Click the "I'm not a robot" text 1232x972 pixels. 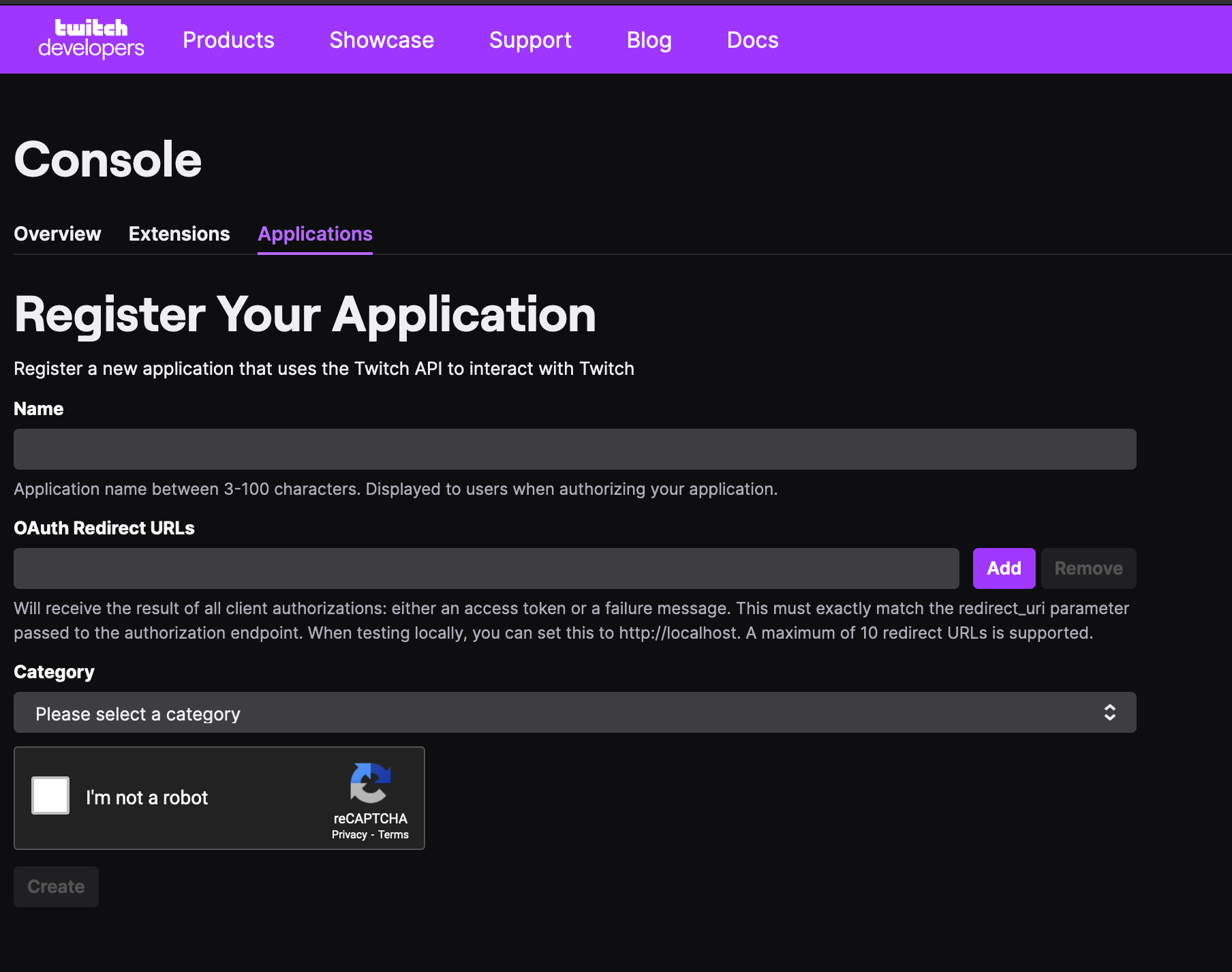tap(147, 798)
